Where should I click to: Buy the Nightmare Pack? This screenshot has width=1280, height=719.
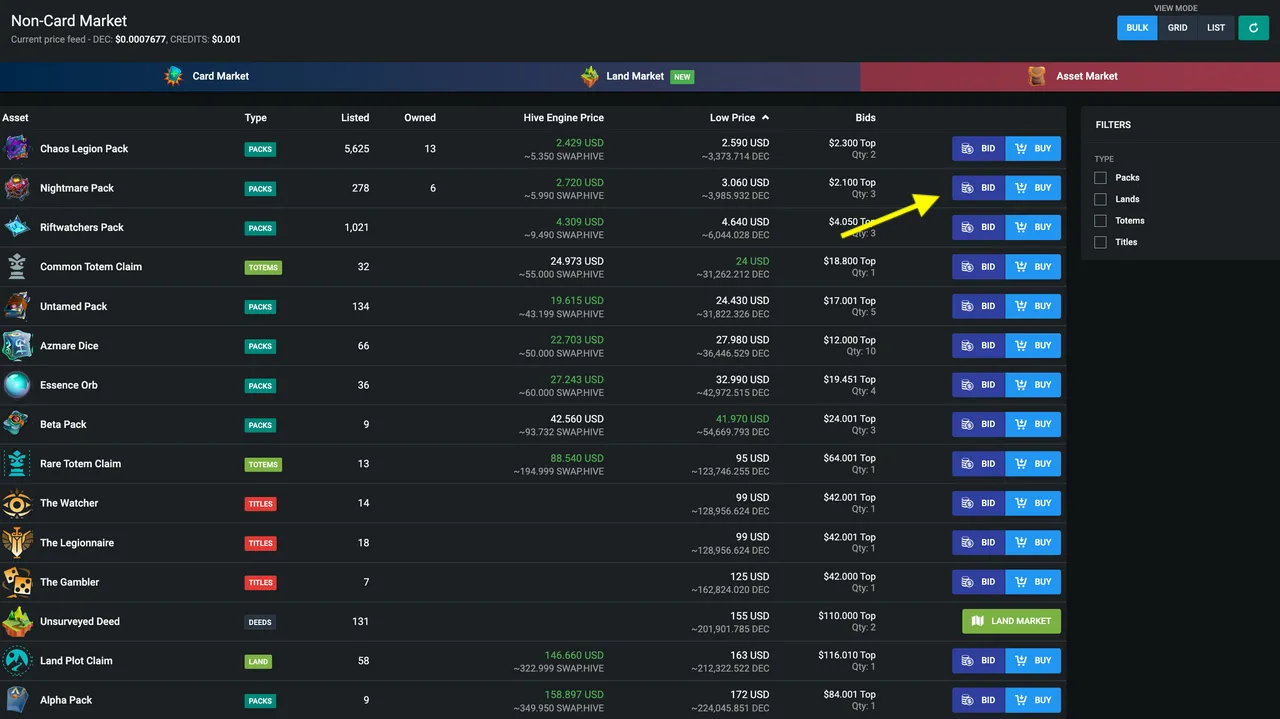click(x=1033, y=188)
